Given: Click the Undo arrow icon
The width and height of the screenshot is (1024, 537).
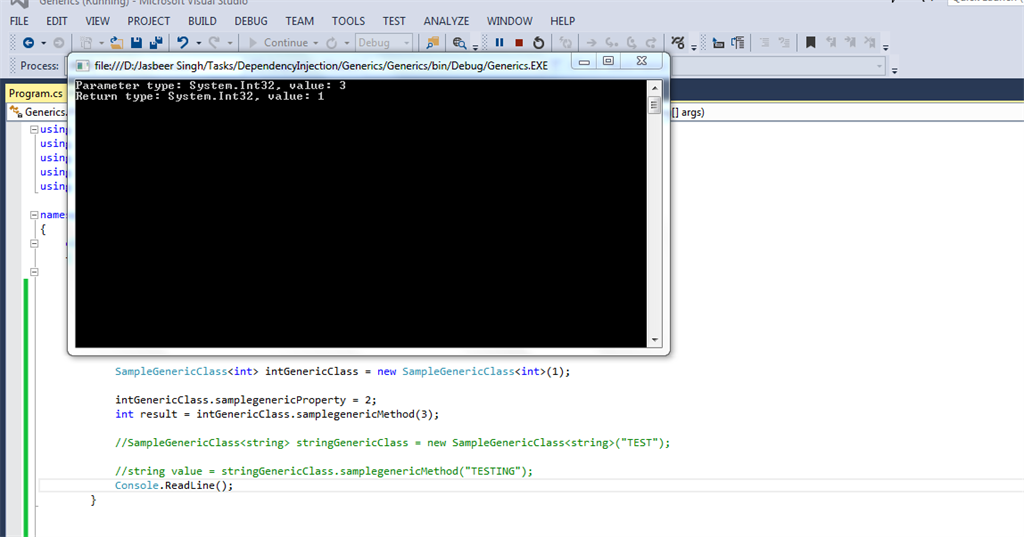Looking at the screenshot, I should (182, 43).
